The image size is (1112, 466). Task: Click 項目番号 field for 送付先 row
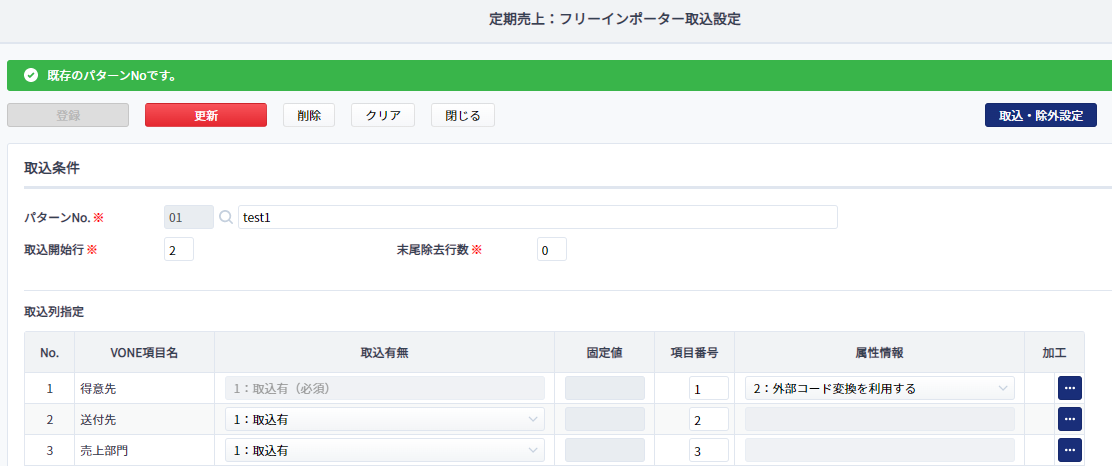click(708, 420)
